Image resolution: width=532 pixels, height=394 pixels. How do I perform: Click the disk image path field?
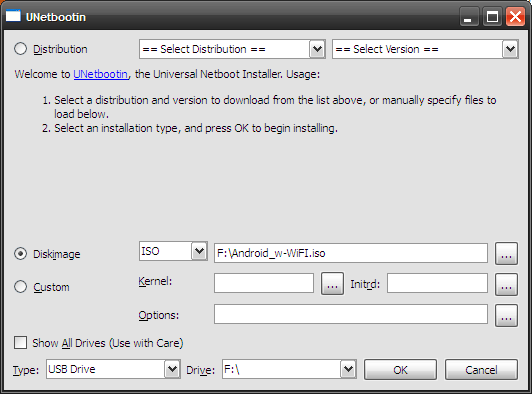pos(351,253)
